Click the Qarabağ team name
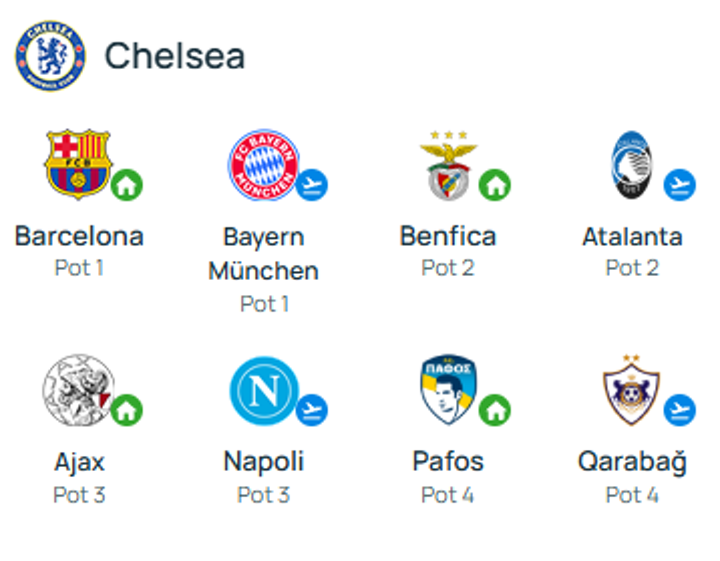 click(632, 462)
